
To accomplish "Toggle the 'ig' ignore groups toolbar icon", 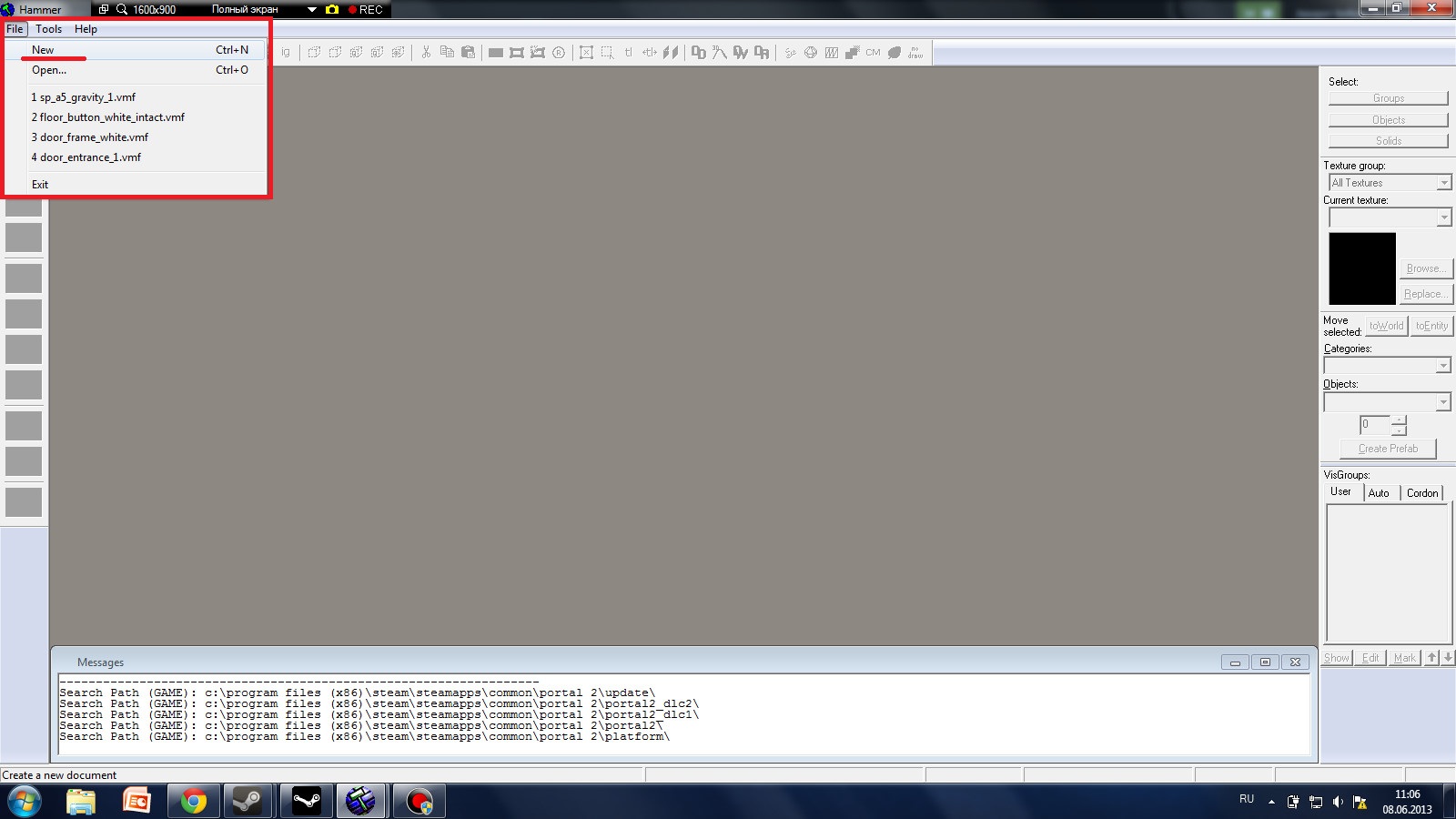I will tap(285, 52).
